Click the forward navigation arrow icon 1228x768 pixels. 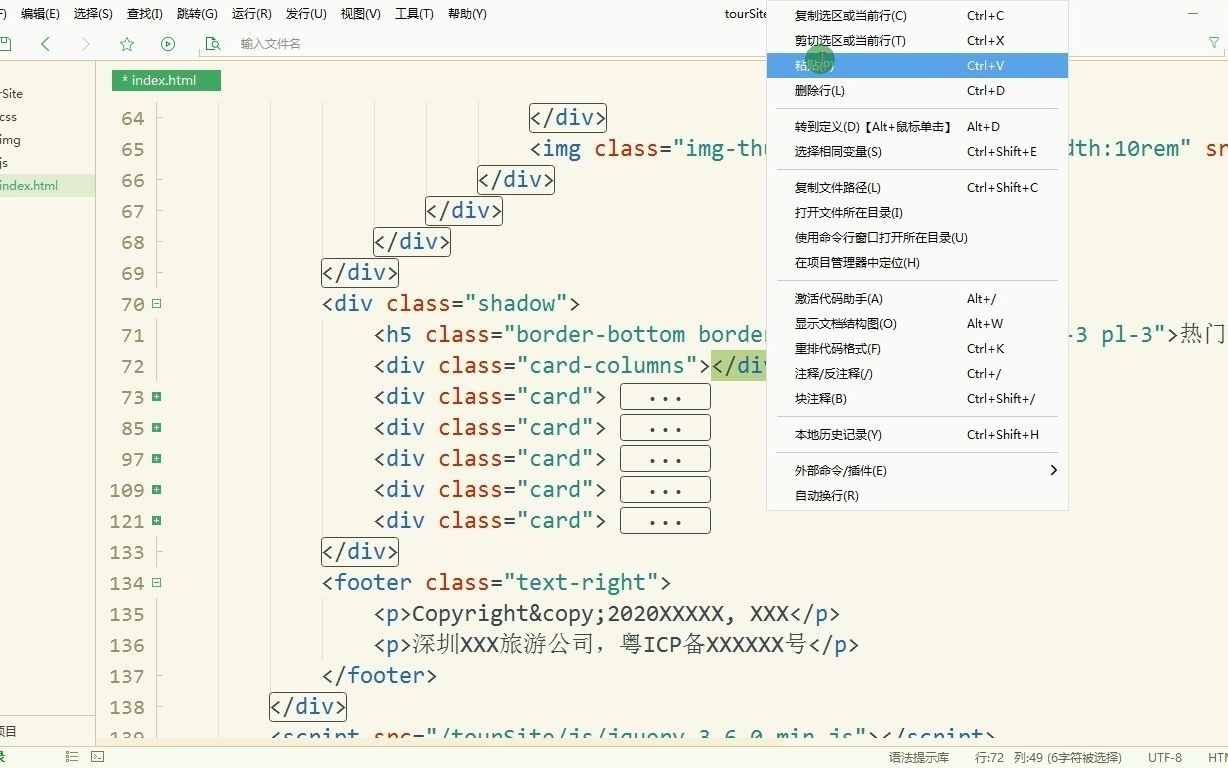(86, 44)
